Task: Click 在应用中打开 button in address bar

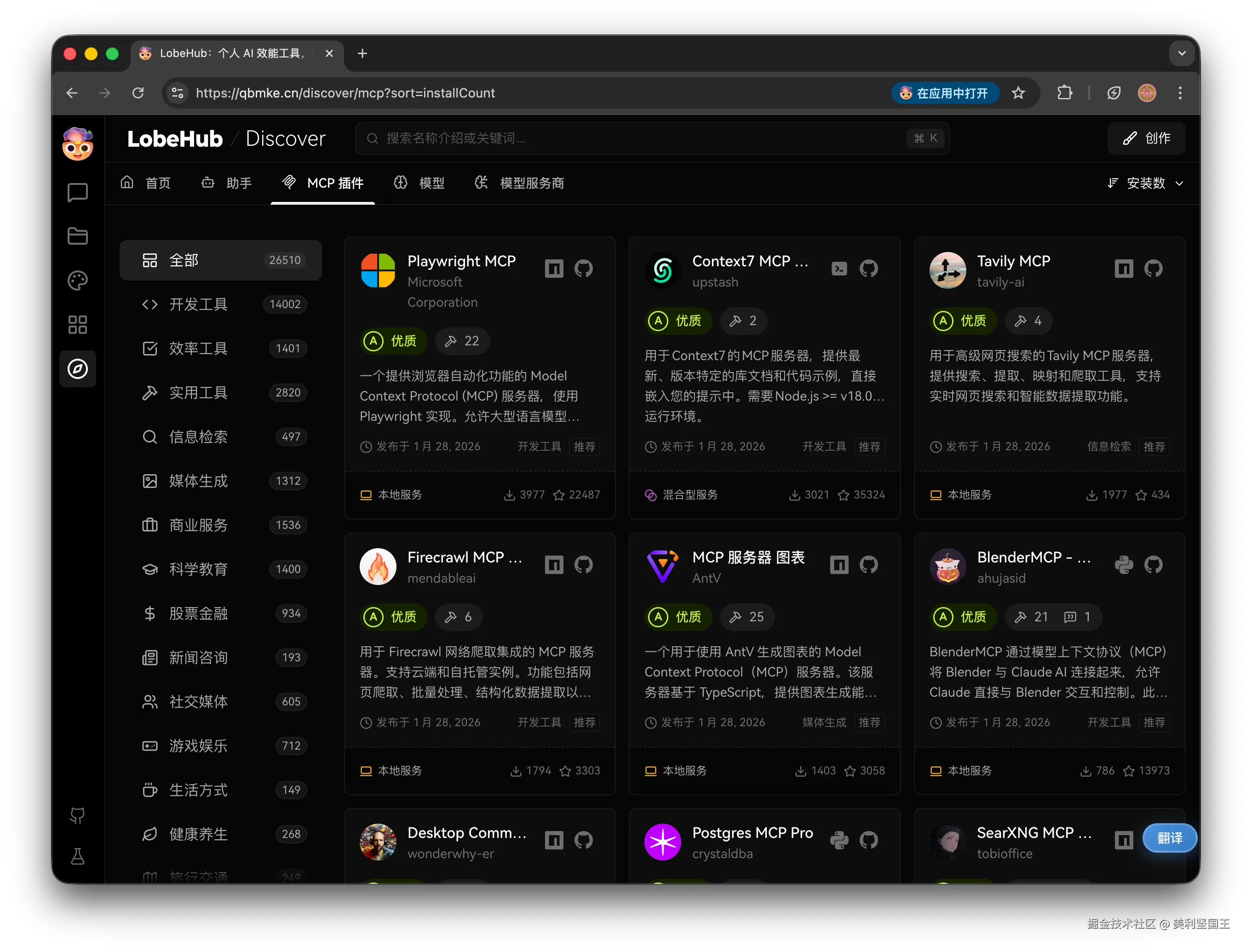Action: click(944, 93)
